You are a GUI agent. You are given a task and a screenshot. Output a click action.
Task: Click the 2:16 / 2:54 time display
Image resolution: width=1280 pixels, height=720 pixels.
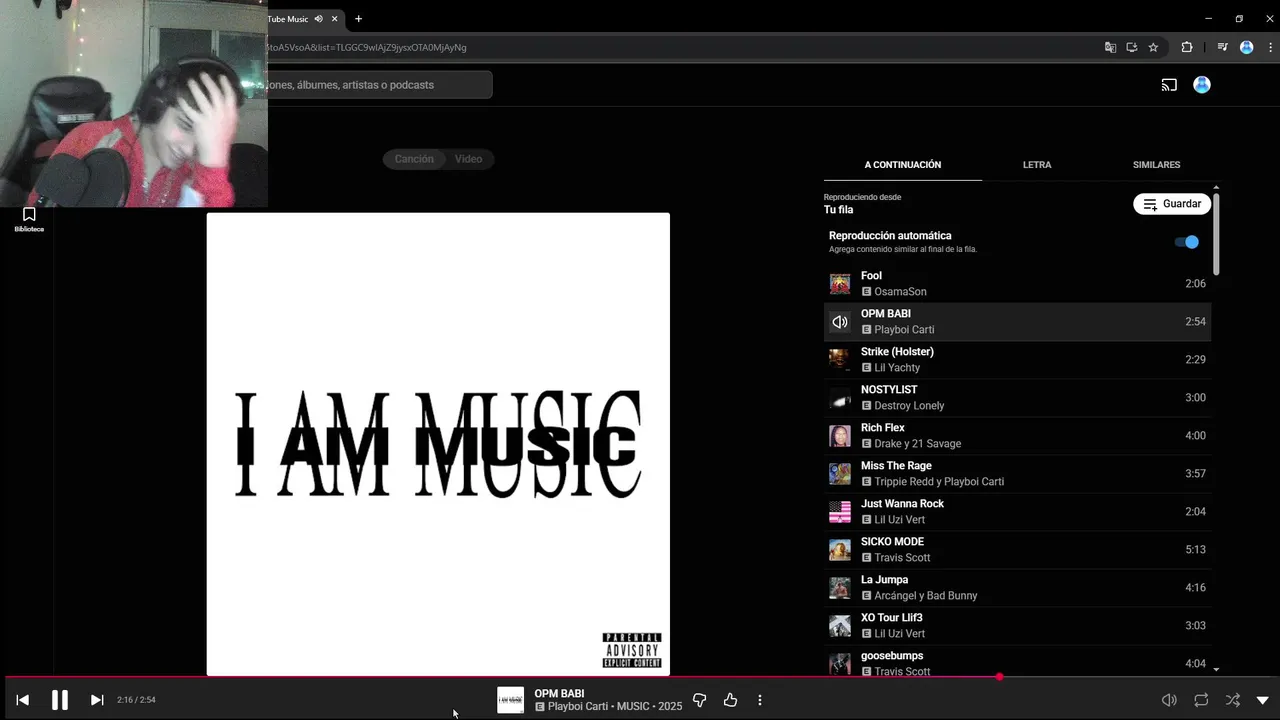coord(136,700)
